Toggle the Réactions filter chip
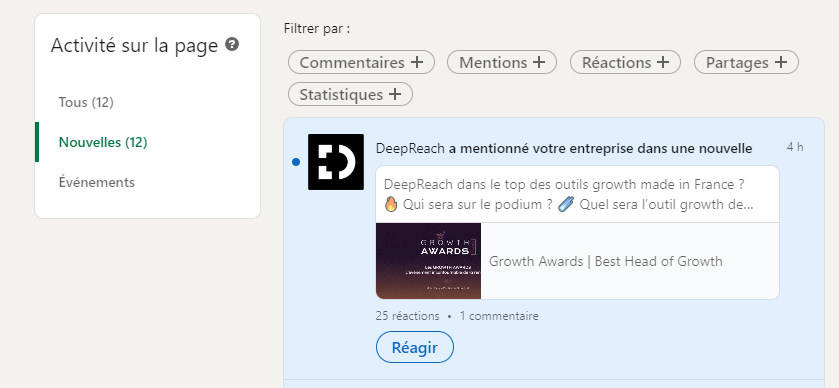839x388 pixels. [626, 62]
